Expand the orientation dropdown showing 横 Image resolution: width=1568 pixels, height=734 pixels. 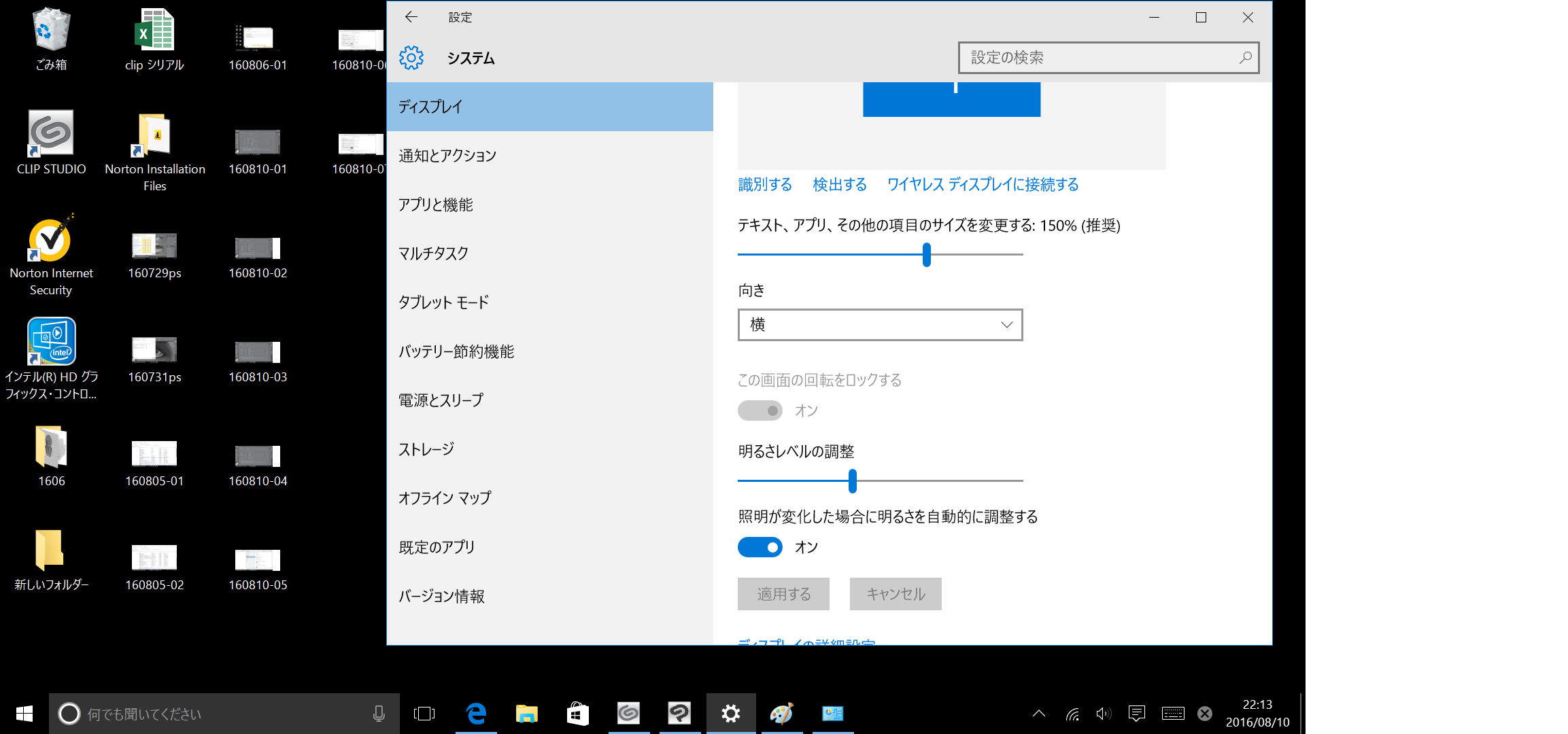pos(880,325)
